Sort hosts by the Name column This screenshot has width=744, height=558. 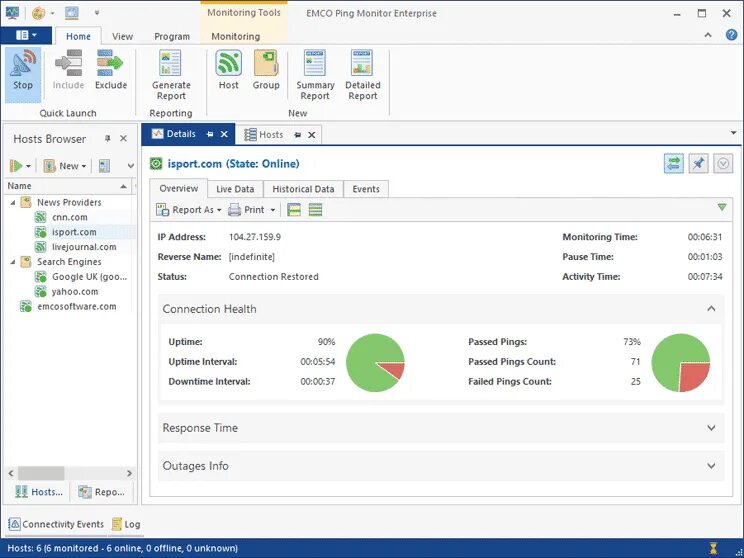click(x=67, y=186)
